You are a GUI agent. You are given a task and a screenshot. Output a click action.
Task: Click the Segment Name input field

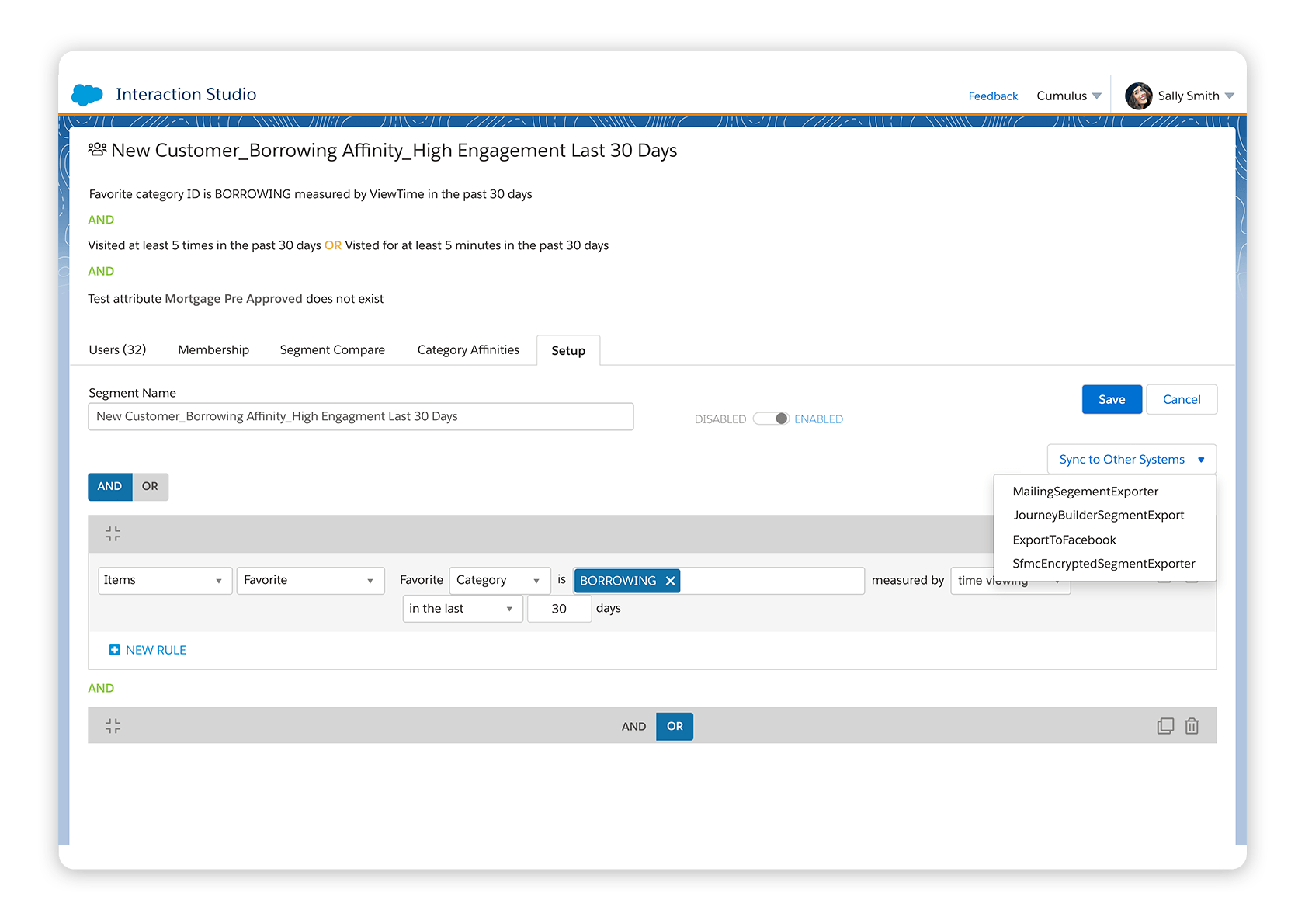point(361,416)
